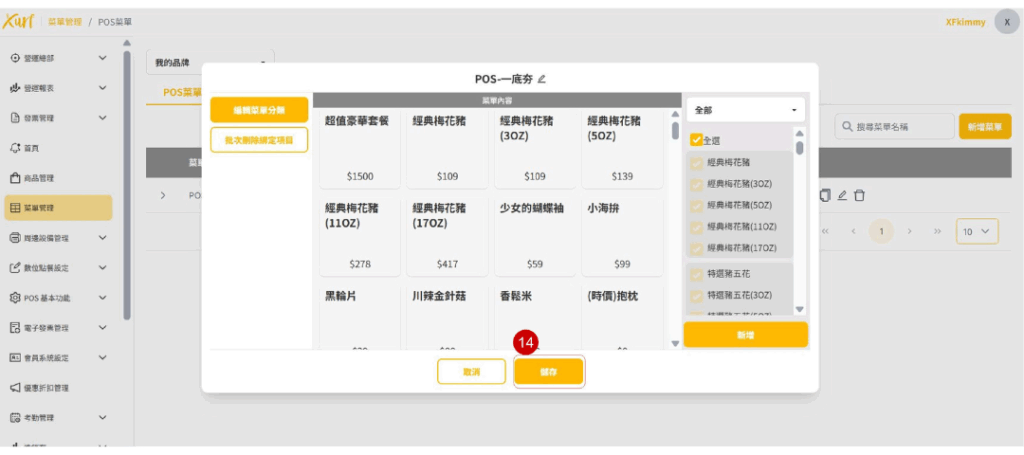Click the menu content grid scrollbar
This screenshot has height=455, width=1024.
tap(675, 131)
